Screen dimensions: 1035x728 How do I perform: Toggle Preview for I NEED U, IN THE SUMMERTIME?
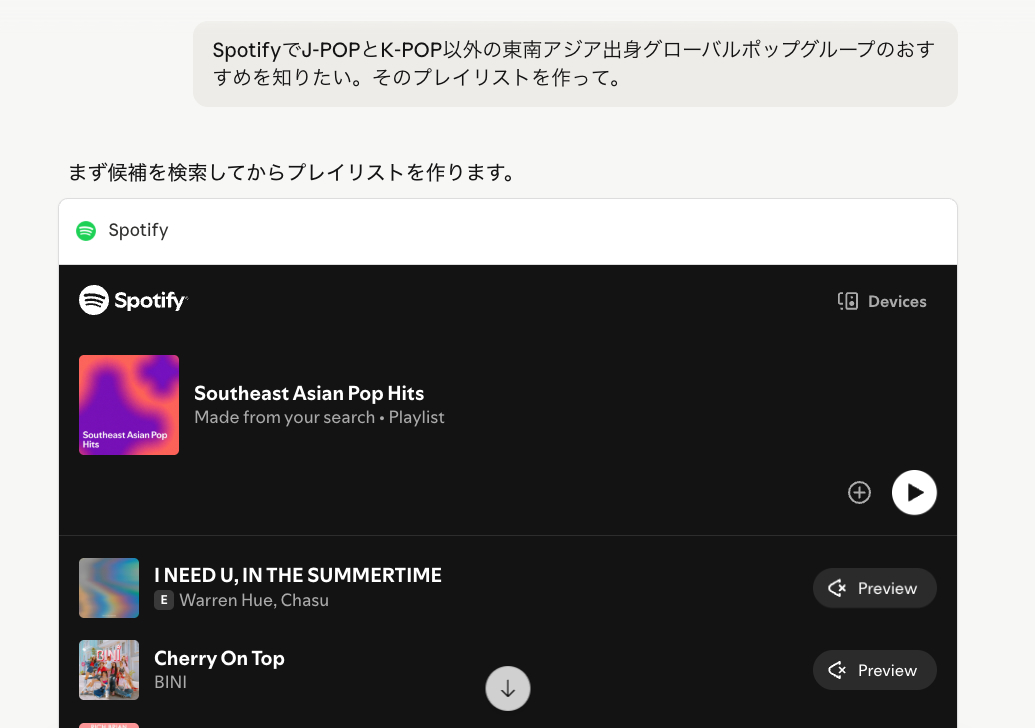click(874, 588)
